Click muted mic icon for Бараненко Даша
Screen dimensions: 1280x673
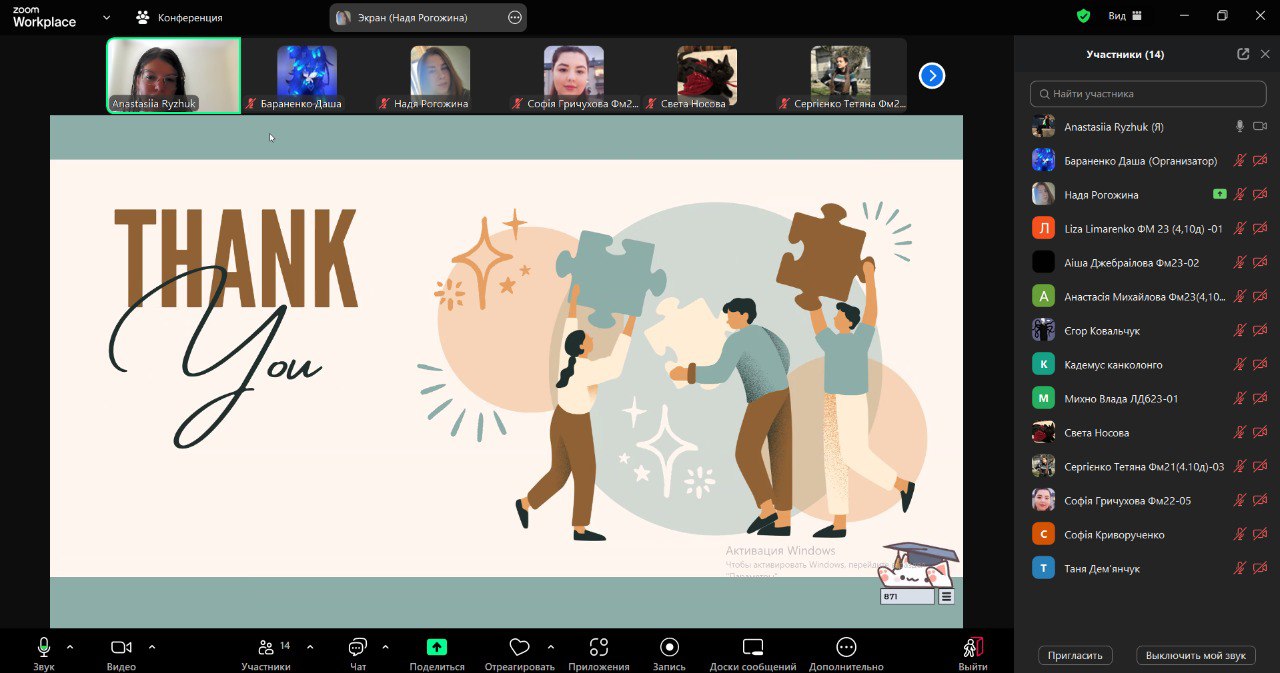pos(1240,160)
